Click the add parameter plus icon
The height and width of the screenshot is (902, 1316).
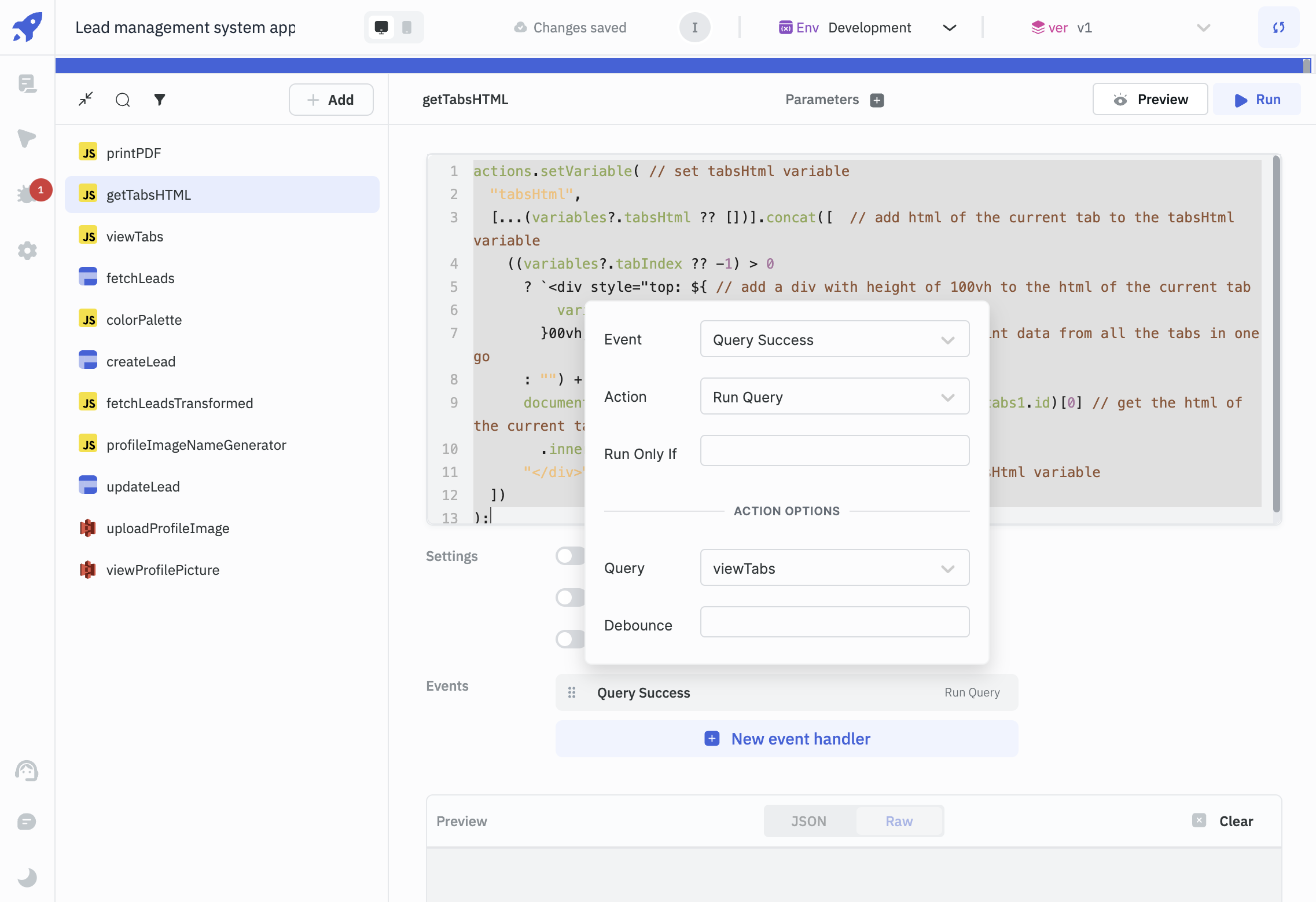pos(877,100)
